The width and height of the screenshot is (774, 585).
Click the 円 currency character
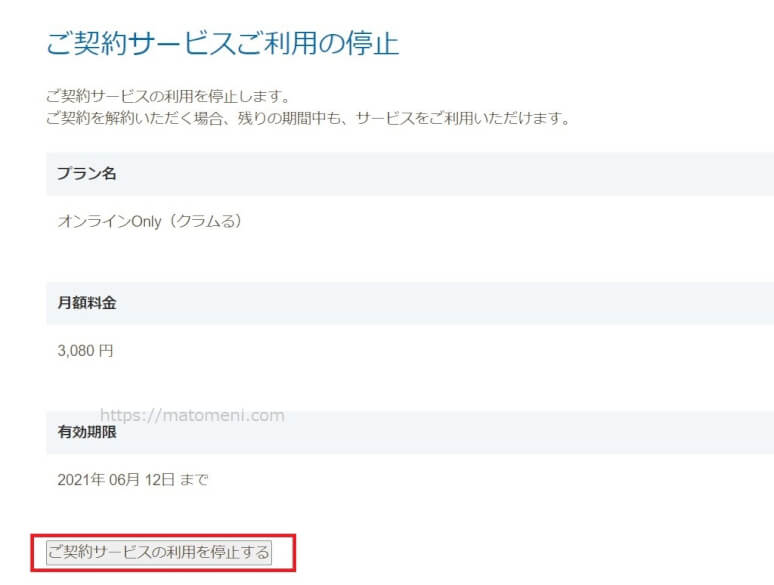[106, 351]
